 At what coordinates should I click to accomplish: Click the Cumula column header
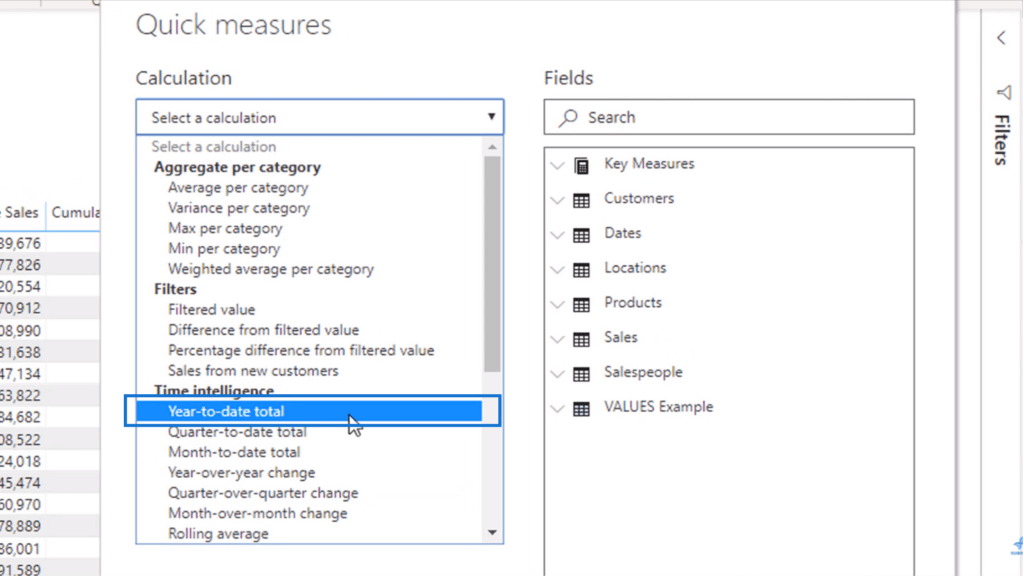(x=74, y=213)
